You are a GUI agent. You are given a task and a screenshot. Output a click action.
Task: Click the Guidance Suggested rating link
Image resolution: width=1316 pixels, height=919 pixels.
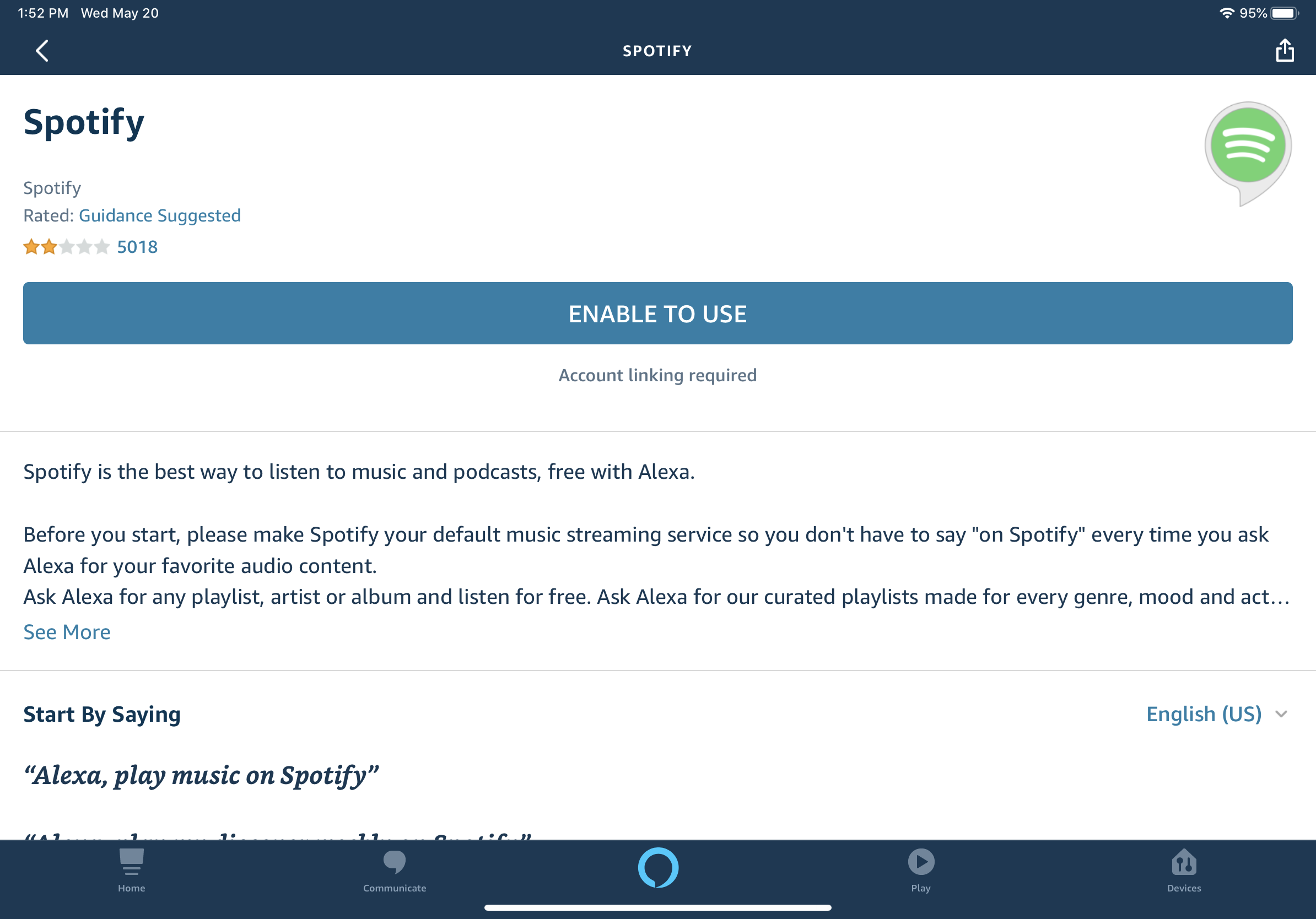point(159,215)
